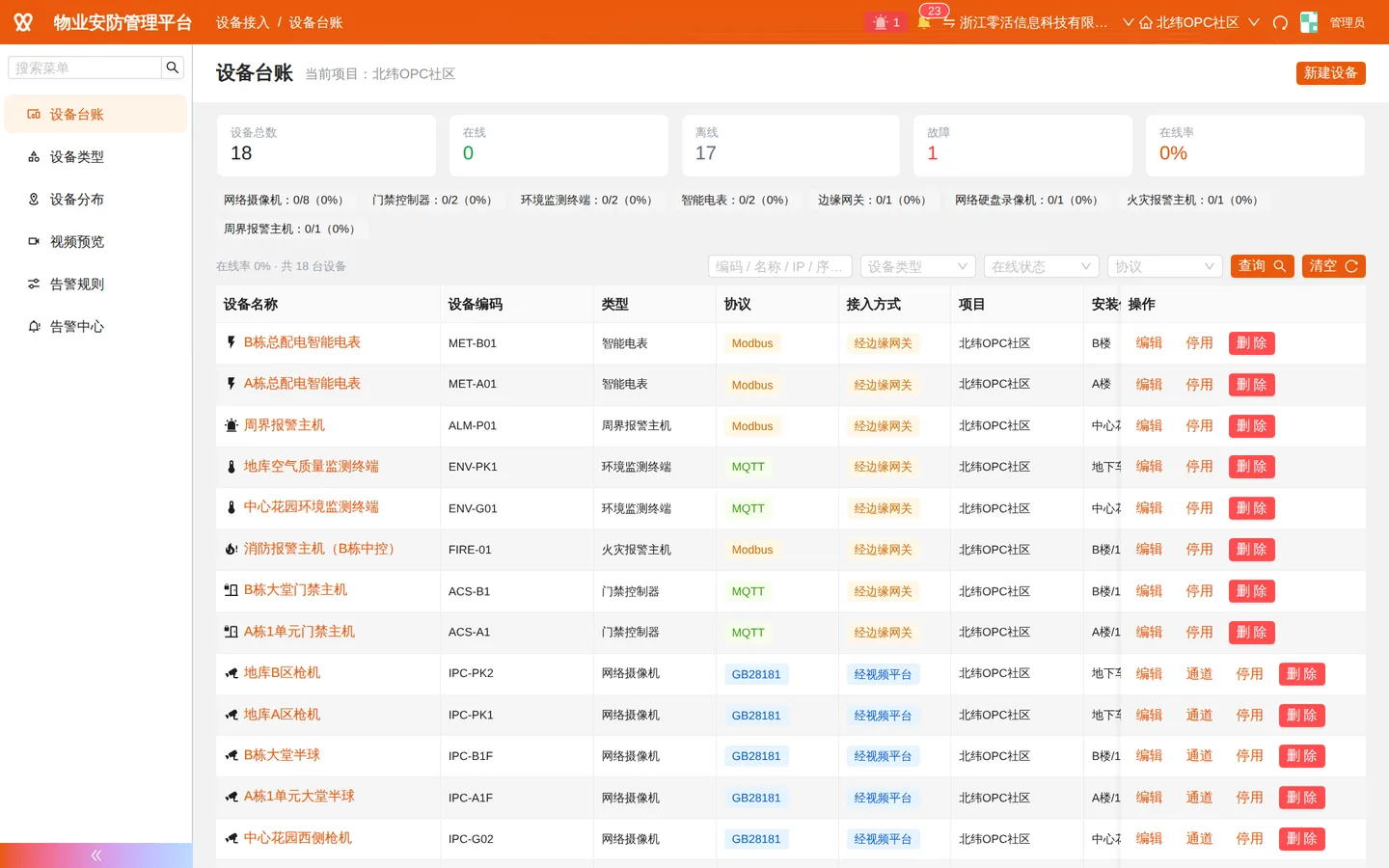Open the 在线状态 filter dropdown
This screenshot has height=868, width=1389.
(1042, 266)
